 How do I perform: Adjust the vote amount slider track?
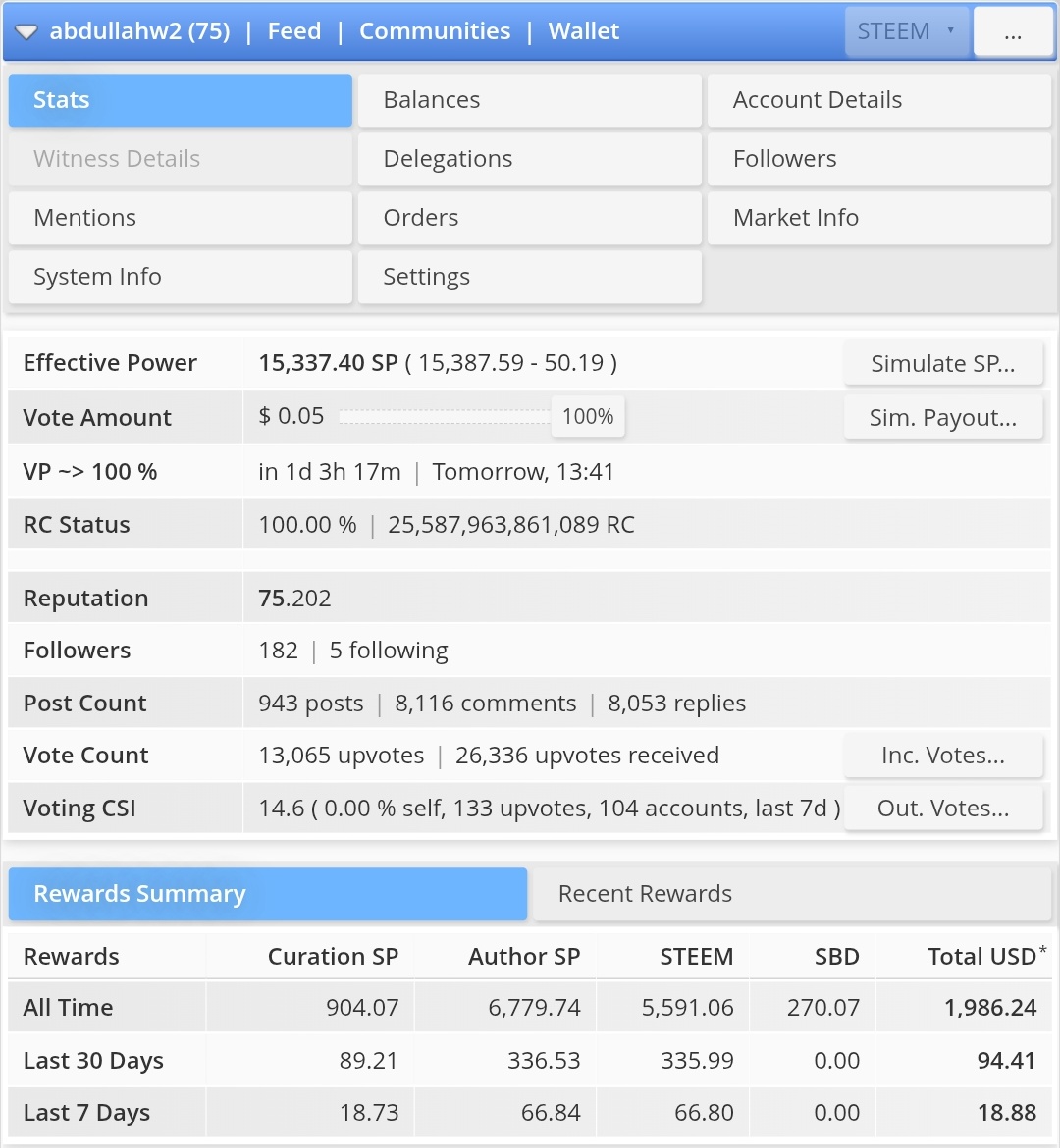[x=445, y=417]
